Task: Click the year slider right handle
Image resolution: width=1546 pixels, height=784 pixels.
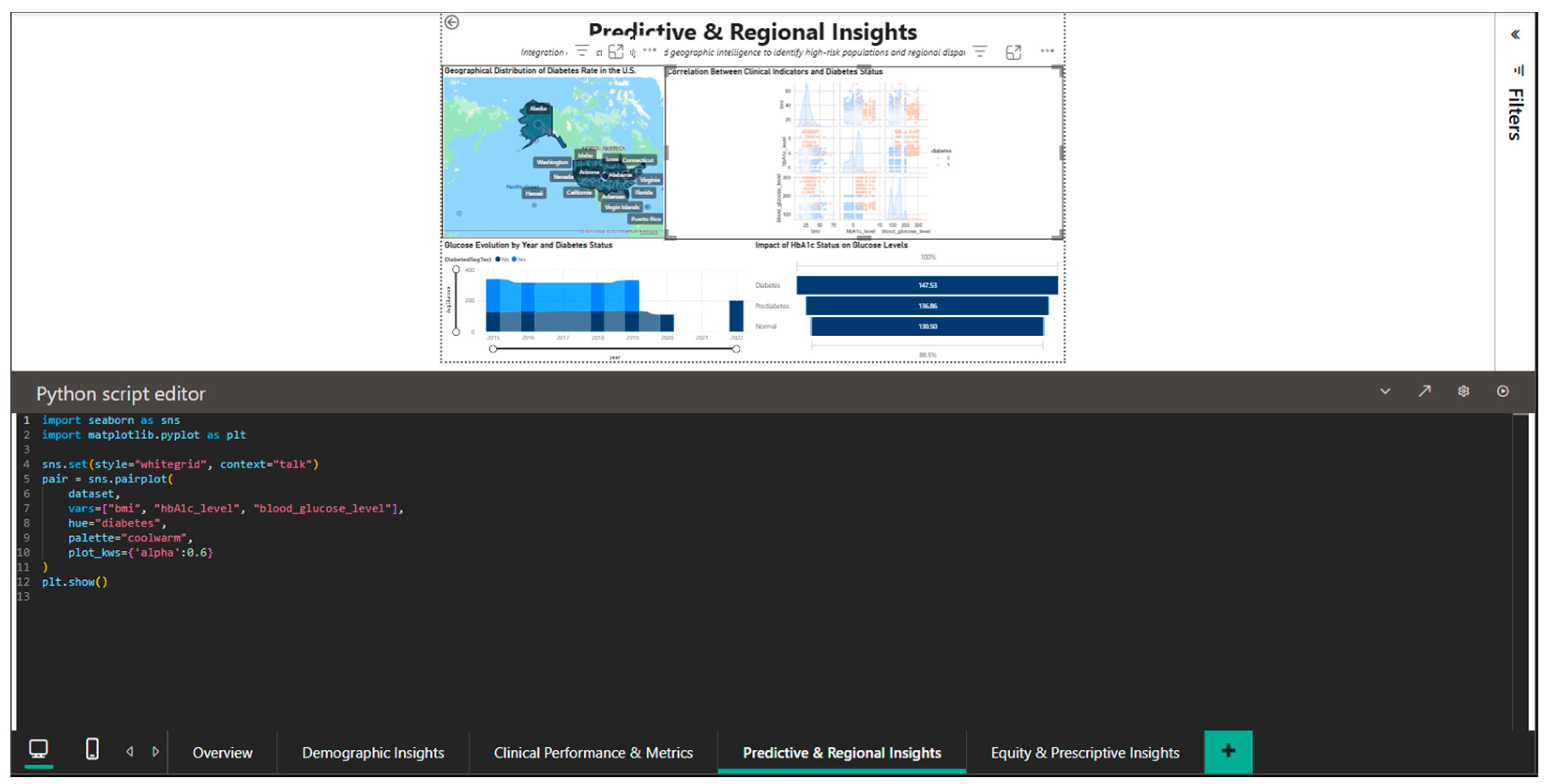Action: coord(736,349)
